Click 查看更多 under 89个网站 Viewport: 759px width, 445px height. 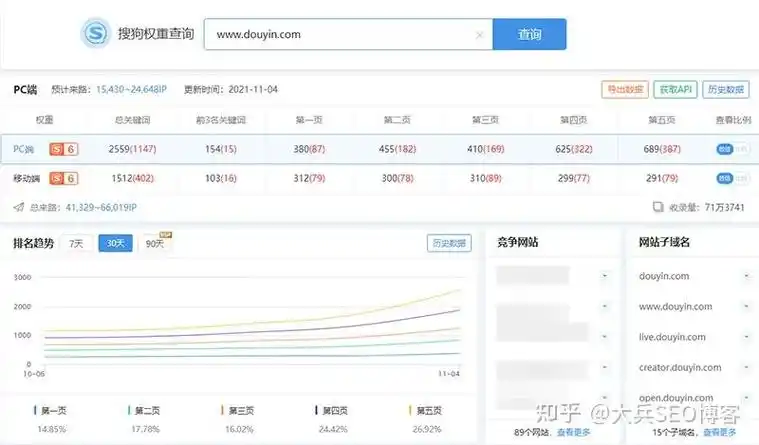(x=573, y=432)
